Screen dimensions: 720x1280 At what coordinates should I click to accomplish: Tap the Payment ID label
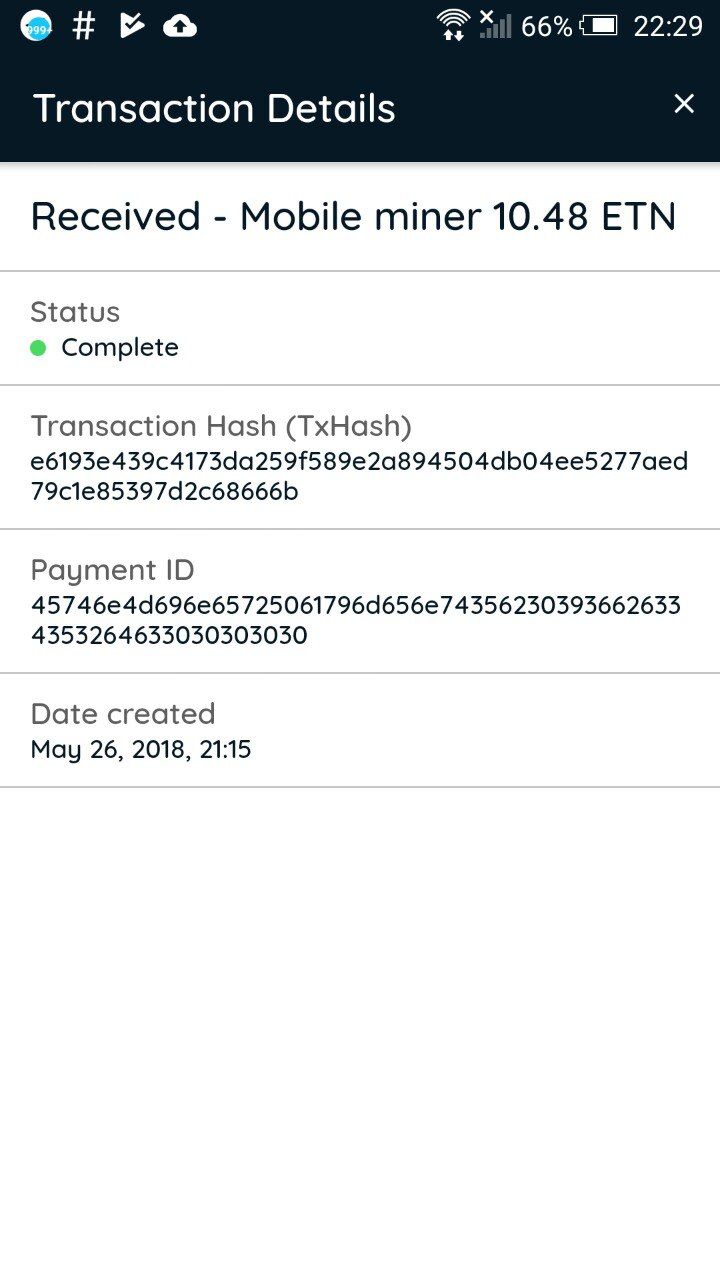pos(112,570)
